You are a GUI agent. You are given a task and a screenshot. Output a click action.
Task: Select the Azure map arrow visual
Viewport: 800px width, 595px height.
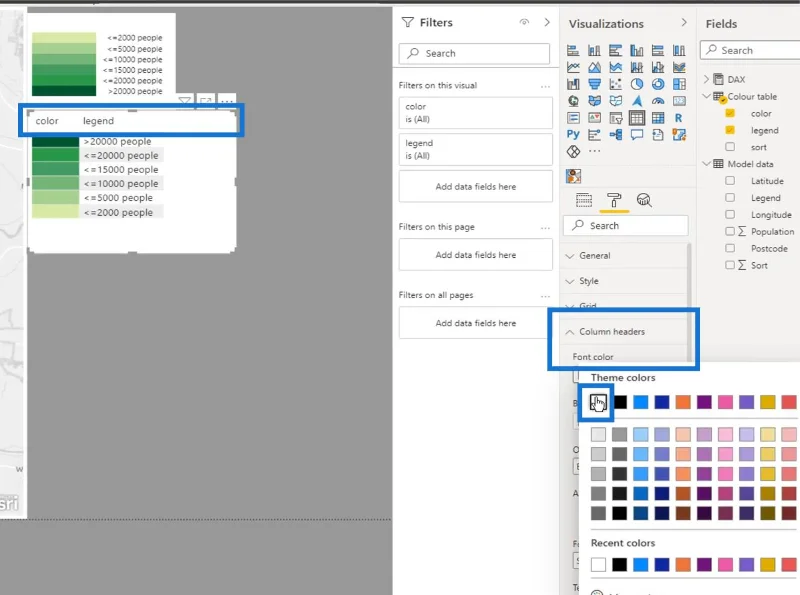tap(637, 101)
